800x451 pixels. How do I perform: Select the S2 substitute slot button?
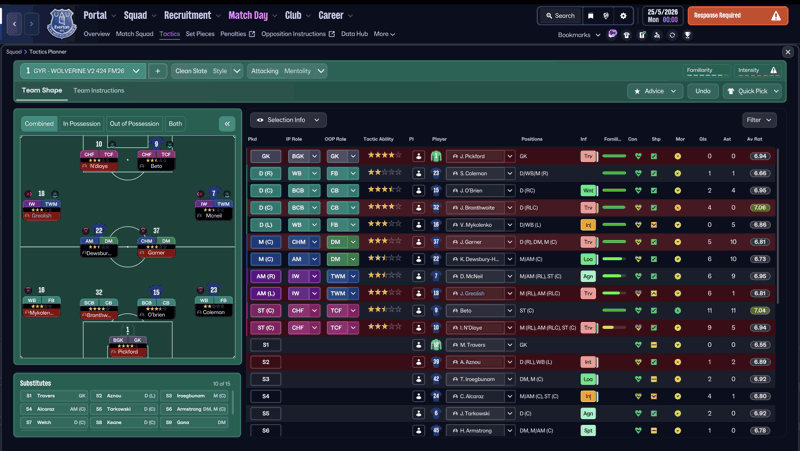pyautogui.click(x=265, y=362)
